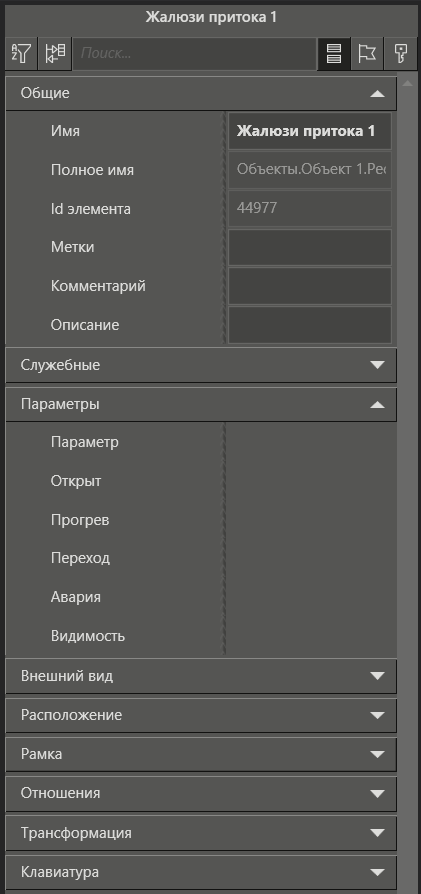Click the scrollbar up arrow
Viewport: 421px width, 894px height.
click(x=407, y=83)
